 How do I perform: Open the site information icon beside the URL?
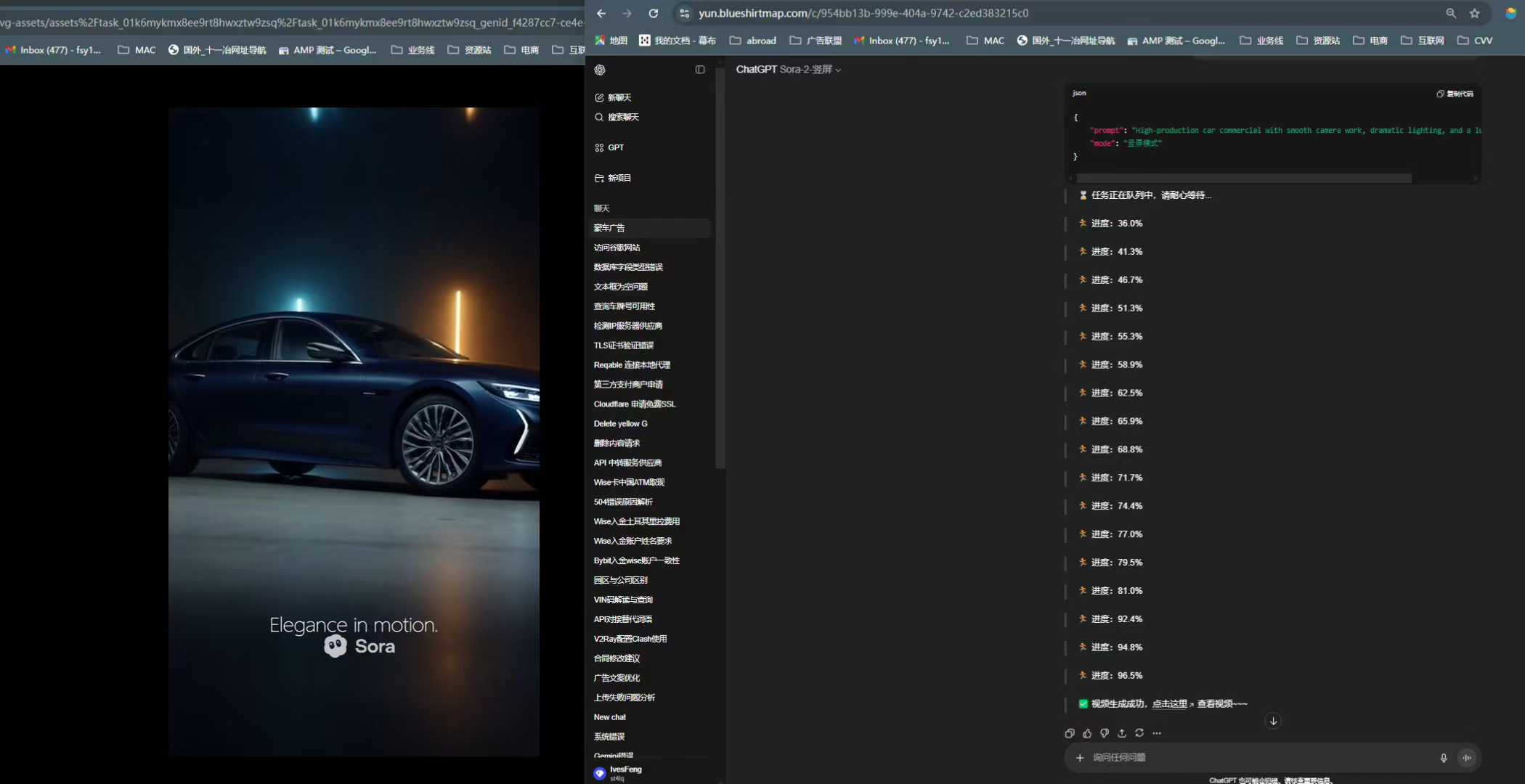pos(684,13)
